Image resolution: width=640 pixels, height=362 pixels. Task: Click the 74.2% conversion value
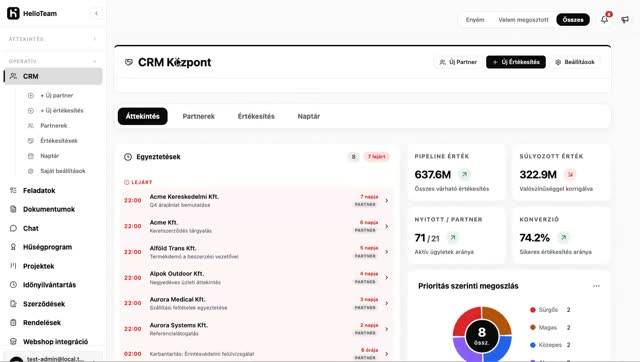[x=534, y=238]
